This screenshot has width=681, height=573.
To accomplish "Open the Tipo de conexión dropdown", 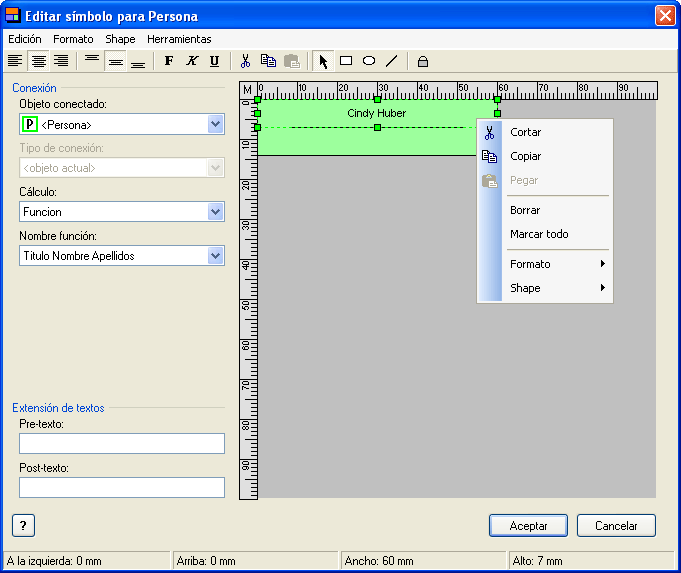I will coord(215,168).
